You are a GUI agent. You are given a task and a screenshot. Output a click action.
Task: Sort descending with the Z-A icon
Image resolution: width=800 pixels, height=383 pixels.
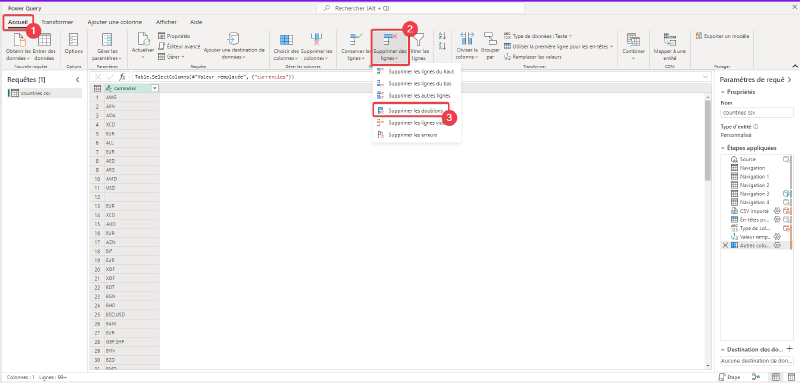(442, 46)
